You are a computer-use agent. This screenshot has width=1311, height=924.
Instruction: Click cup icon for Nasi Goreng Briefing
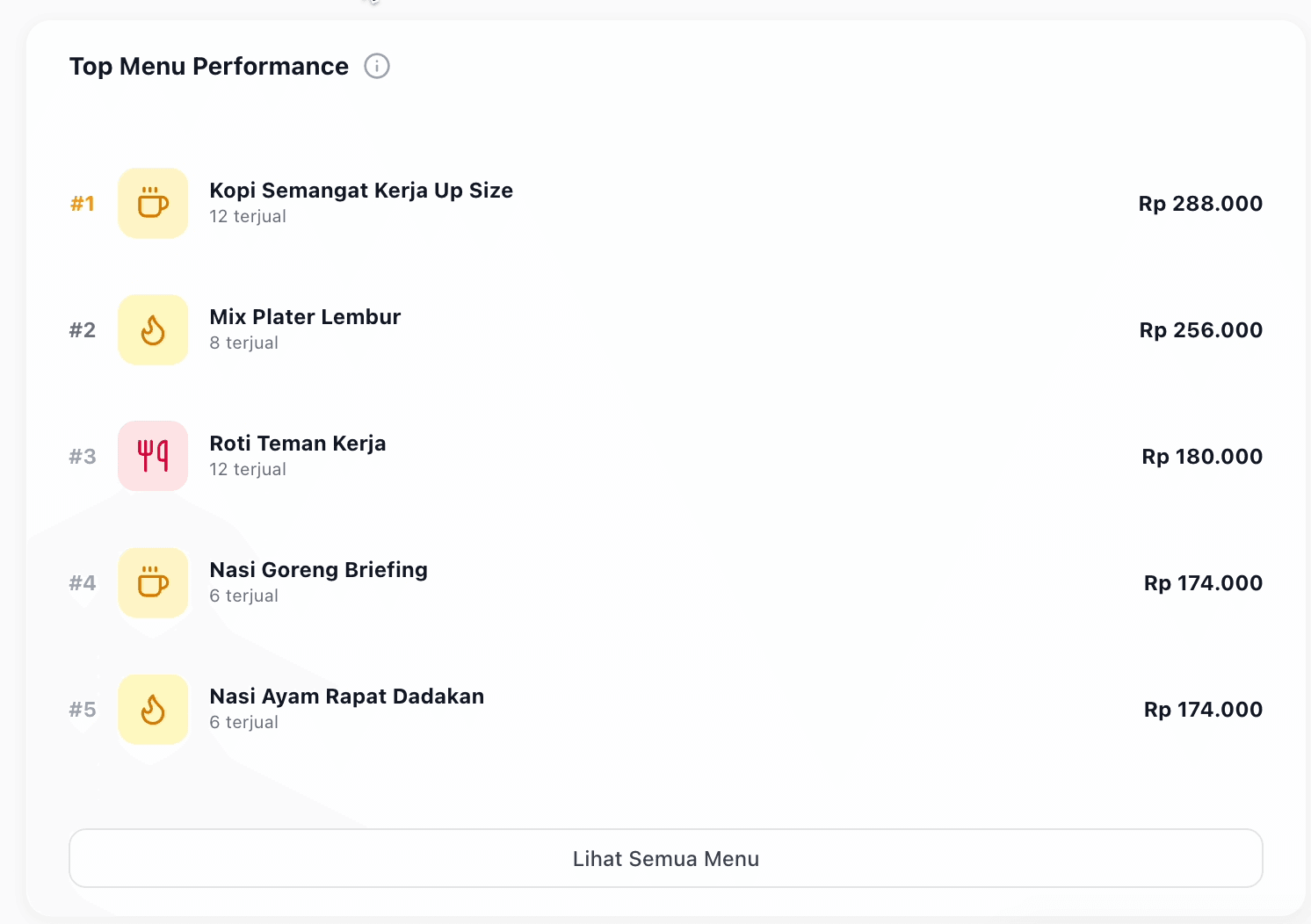pyautogui.click(x=153, y=582)
